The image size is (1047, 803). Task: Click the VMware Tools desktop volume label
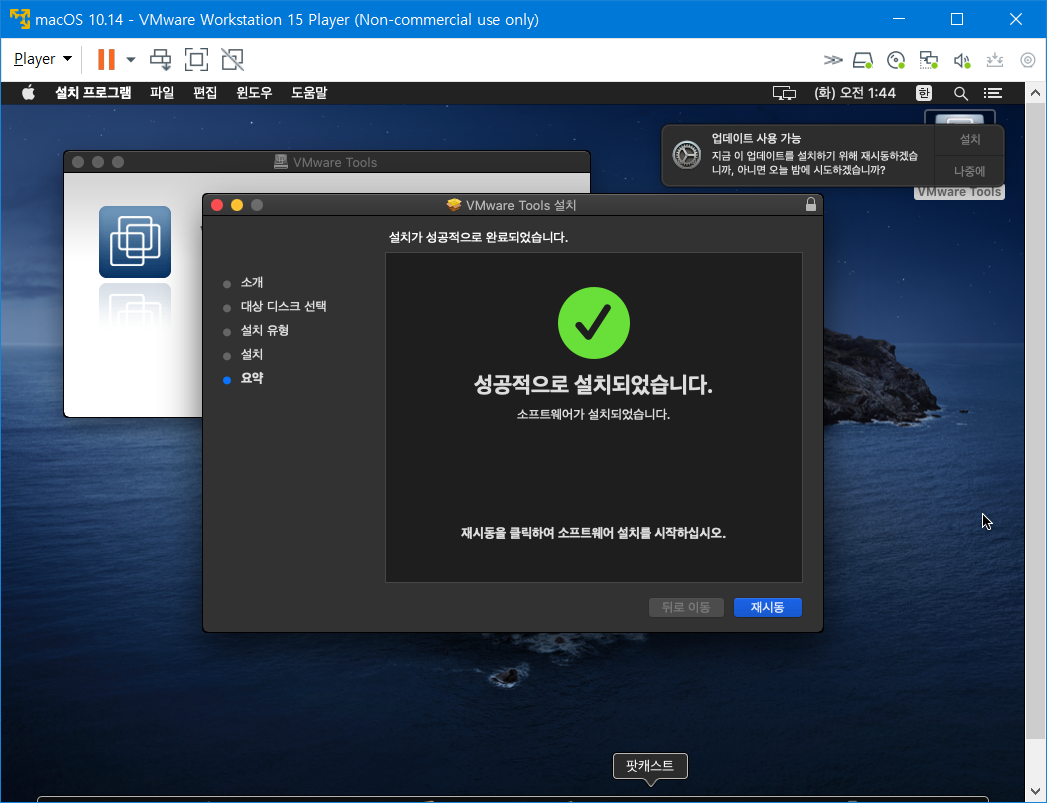960,192
